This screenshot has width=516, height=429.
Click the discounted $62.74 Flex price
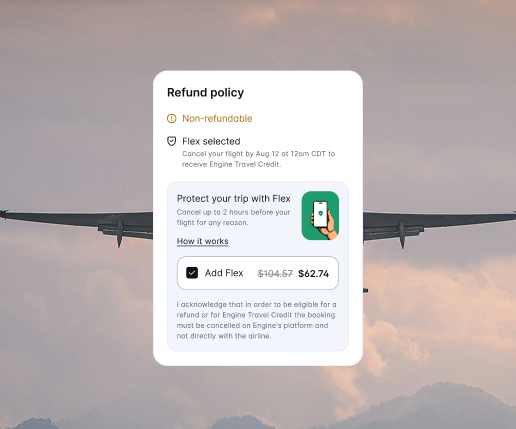(x=313, y=274)
